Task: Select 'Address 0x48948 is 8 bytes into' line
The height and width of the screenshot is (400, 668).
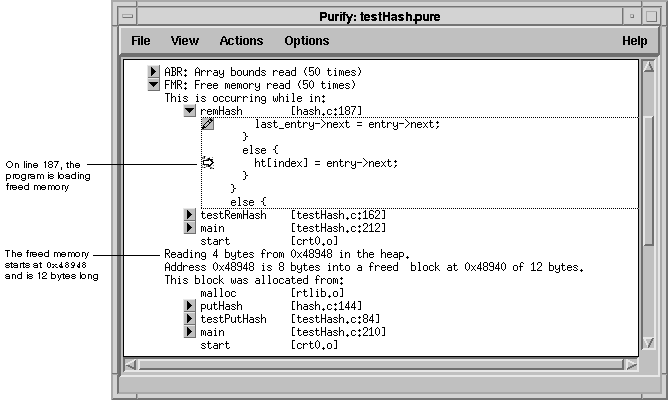Action: click(374, 267)
